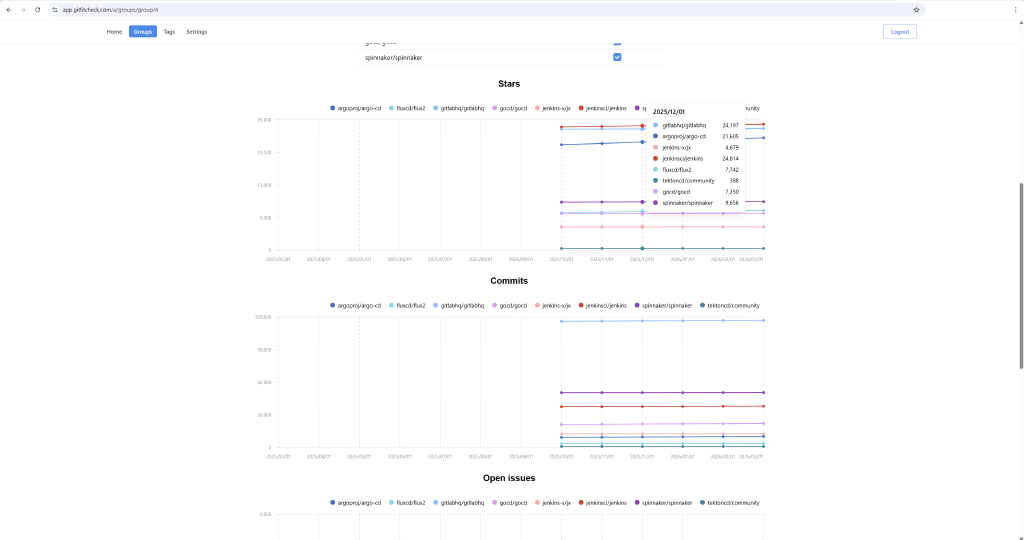Click the browser forward arrow
The width and height of the screenshot is (1024, 540).
click(23, 10)
